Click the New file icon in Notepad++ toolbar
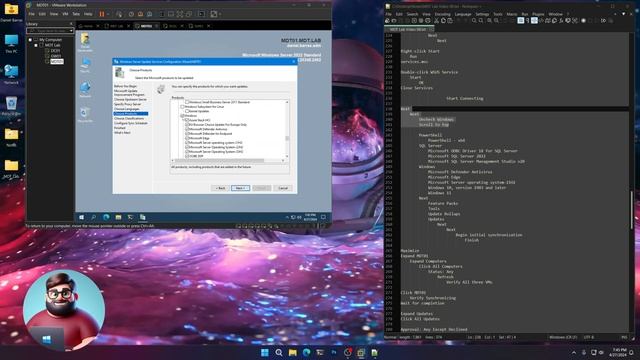Screen dimensions: 640x360 coord(387,20)
